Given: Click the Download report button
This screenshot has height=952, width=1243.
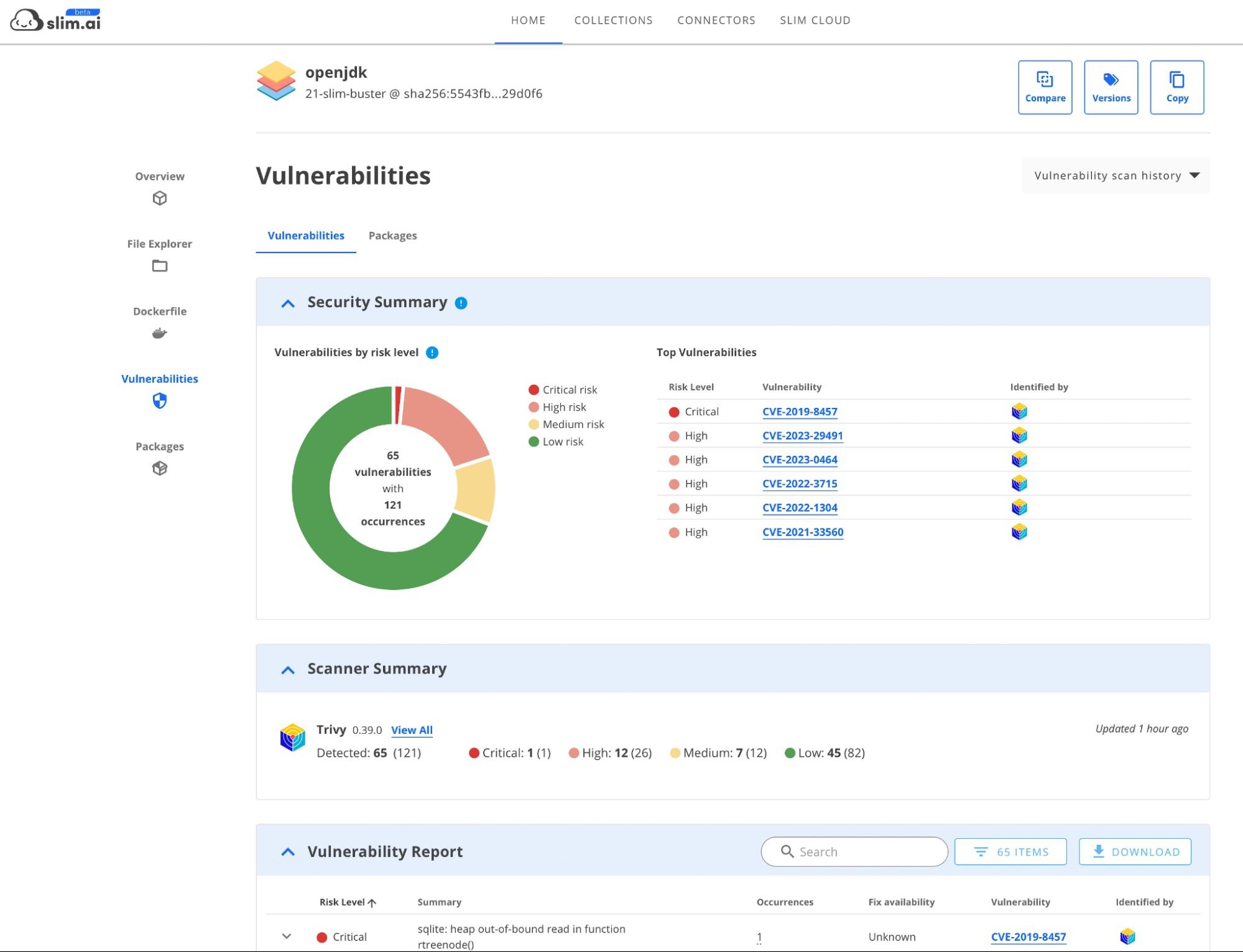Looking at the screenshot, I should [1135, 852].
